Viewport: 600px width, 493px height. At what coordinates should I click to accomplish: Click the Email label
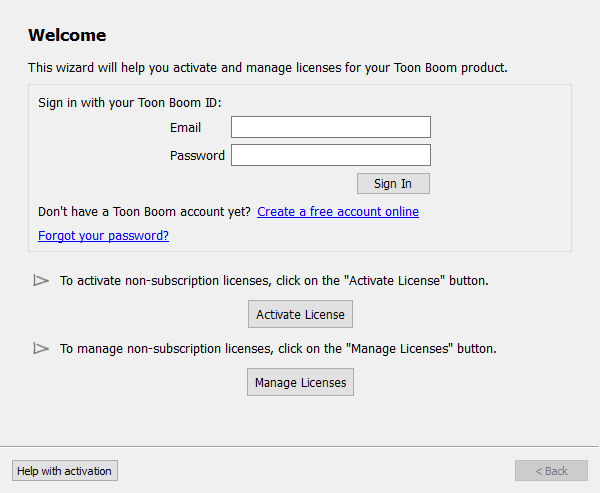pos(185,127)
